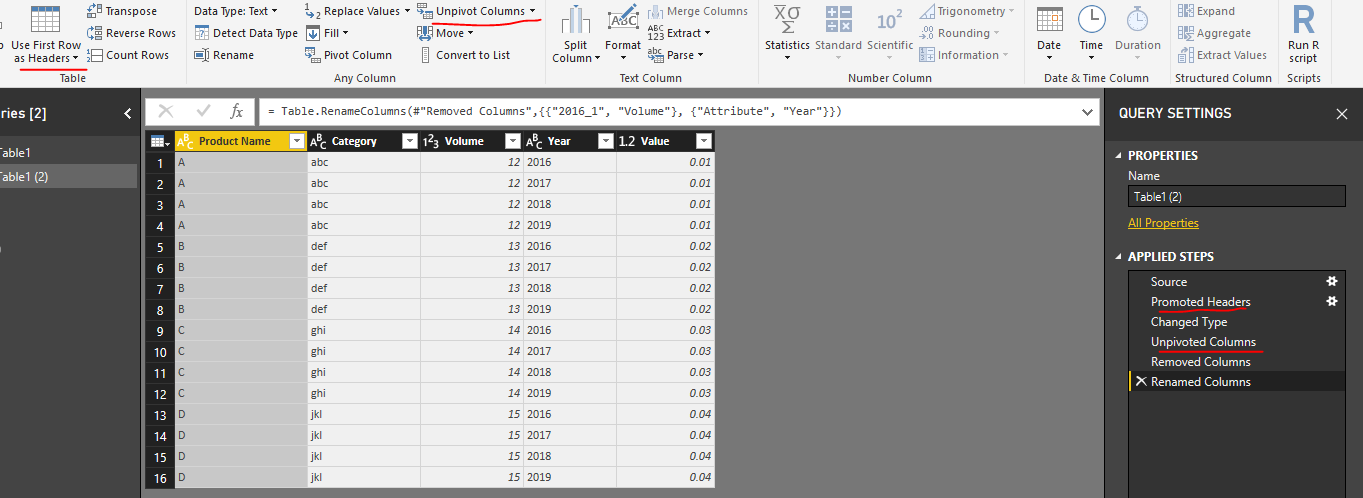Confirm the formula with the checkmark icon
Screen dimensions: 1363x498
pos(203,112)
